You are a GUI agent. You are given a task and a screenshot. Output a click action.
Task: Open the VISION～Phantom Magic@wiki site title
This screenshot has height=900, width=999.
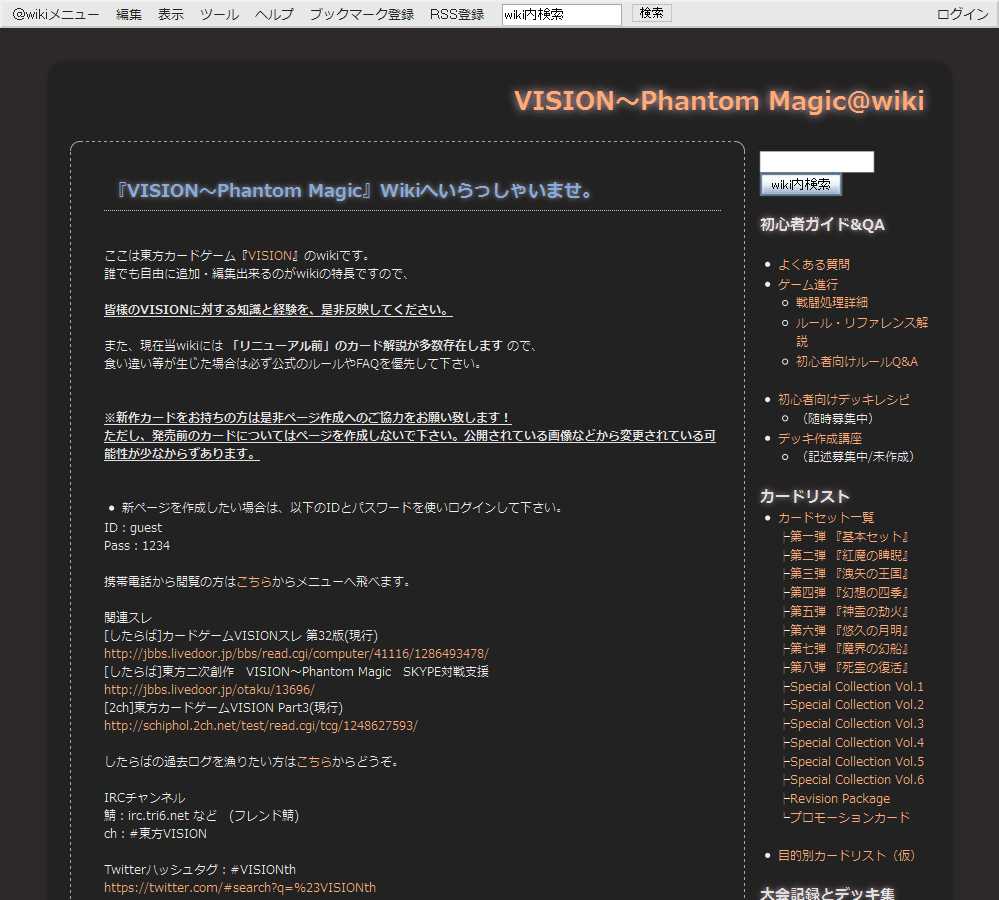click(x=719, y=101)
